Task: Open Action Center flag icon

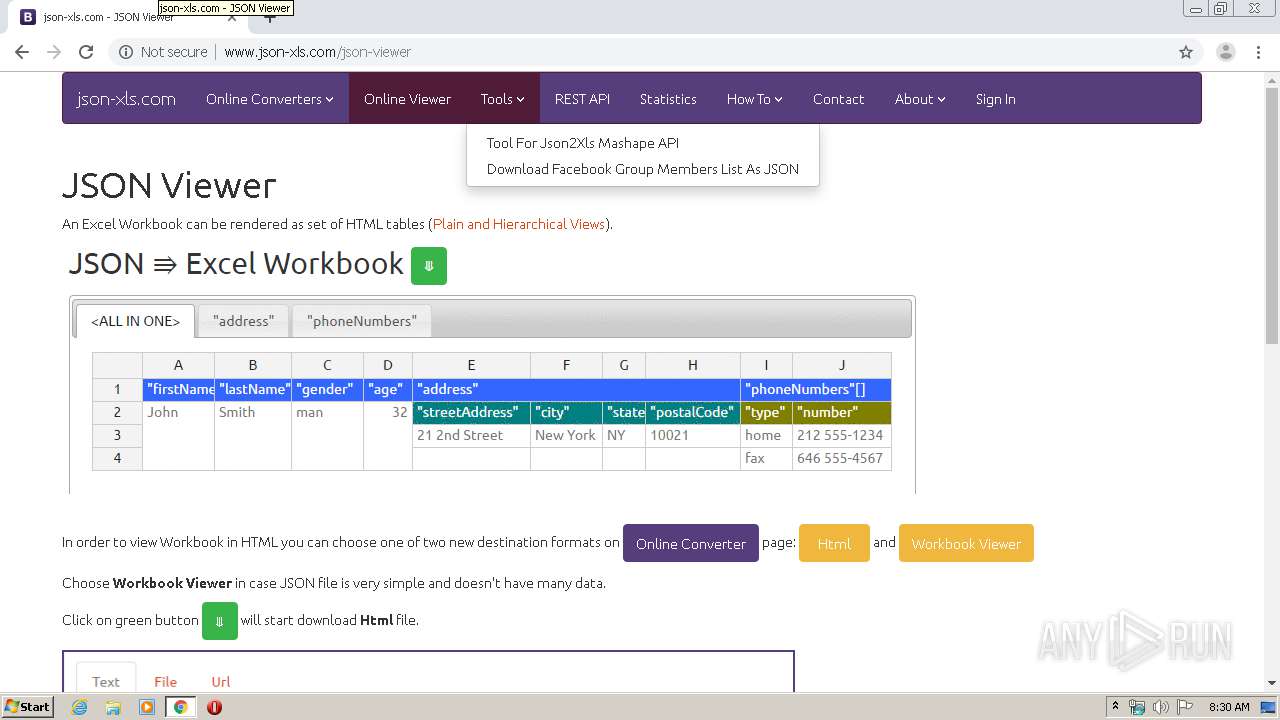Action: pos(1184,707)
